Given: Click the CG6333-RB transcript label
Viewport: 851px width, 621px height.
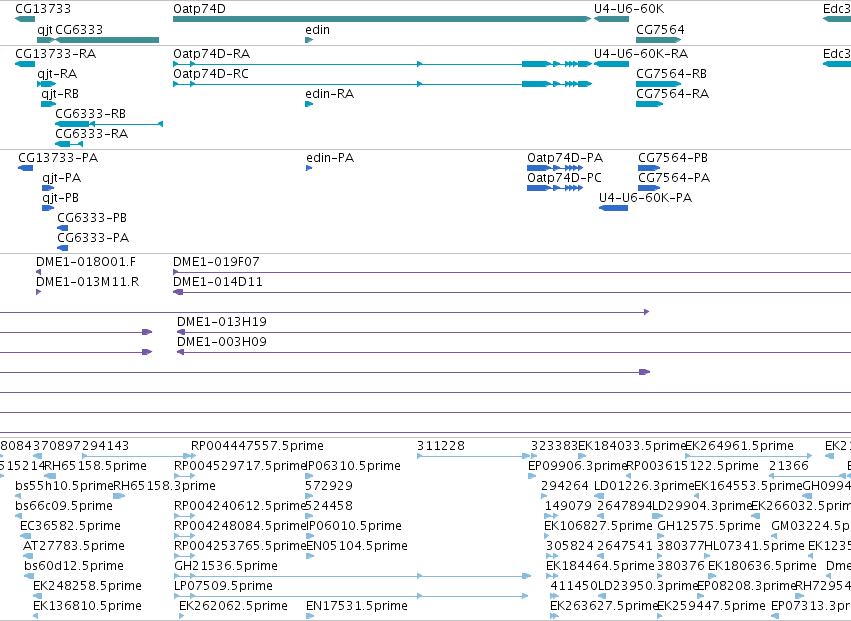Looking at the screenshot, I should tap(91, 114).
